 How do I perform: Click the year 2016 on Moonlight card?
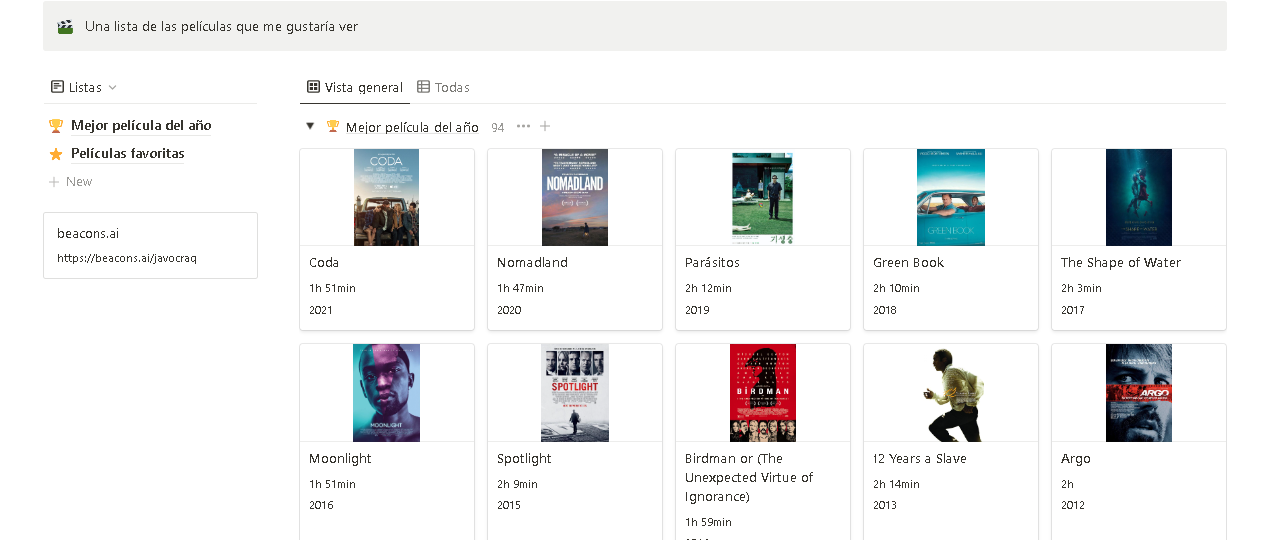[x=321, y=505]
